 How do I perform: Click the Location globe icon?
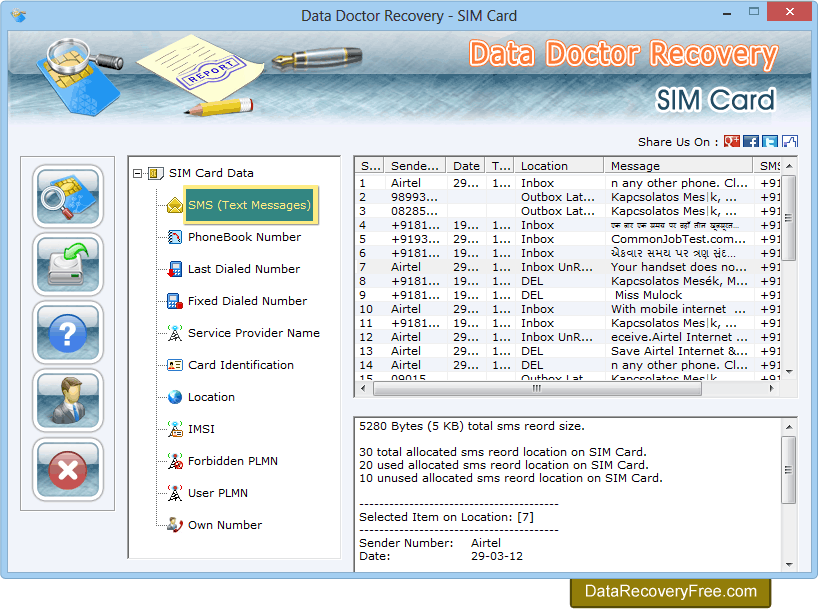click(175, 397)
